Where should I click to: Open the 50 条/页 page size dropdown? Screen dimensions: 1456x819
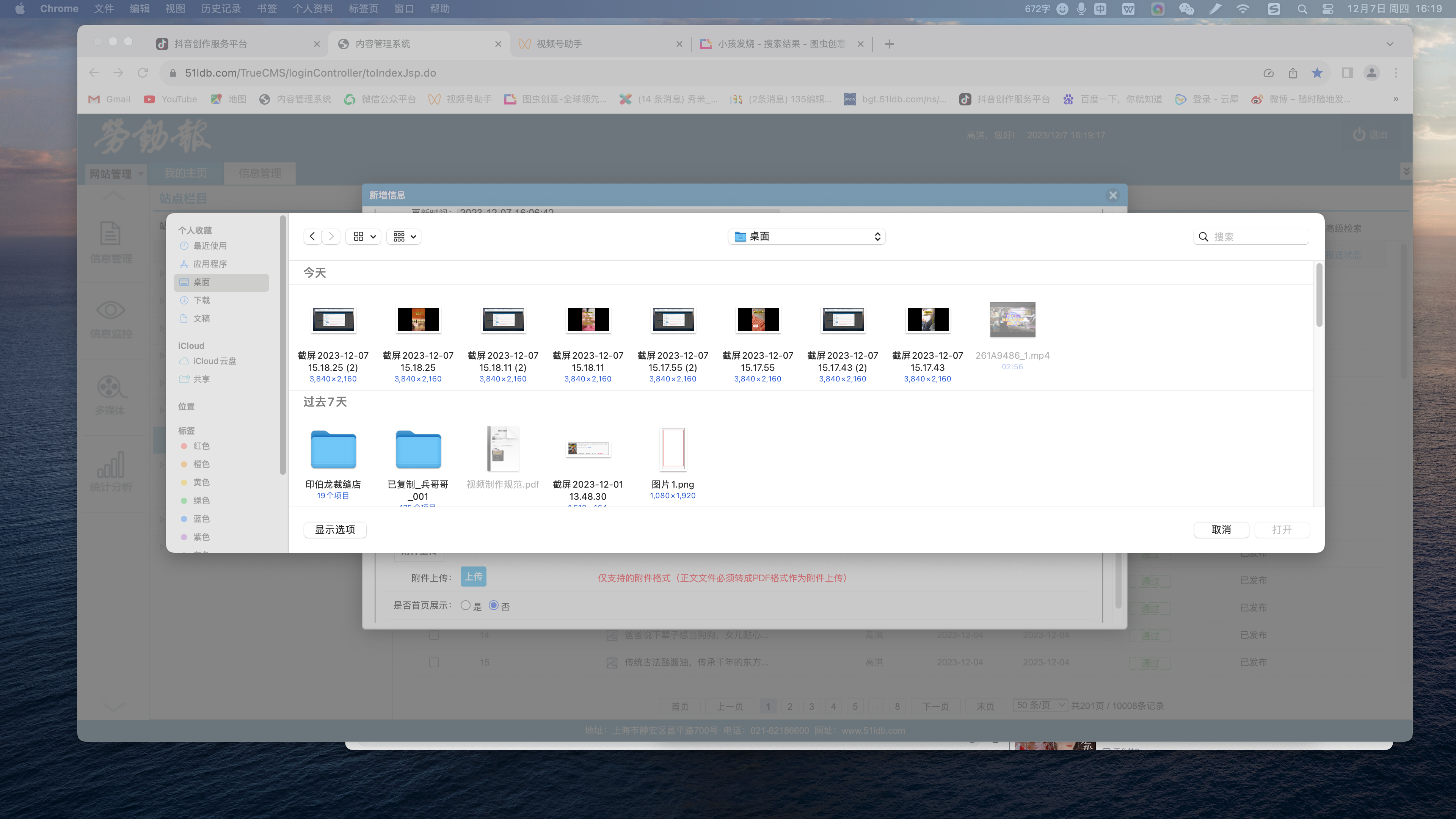pos(1040,705)
